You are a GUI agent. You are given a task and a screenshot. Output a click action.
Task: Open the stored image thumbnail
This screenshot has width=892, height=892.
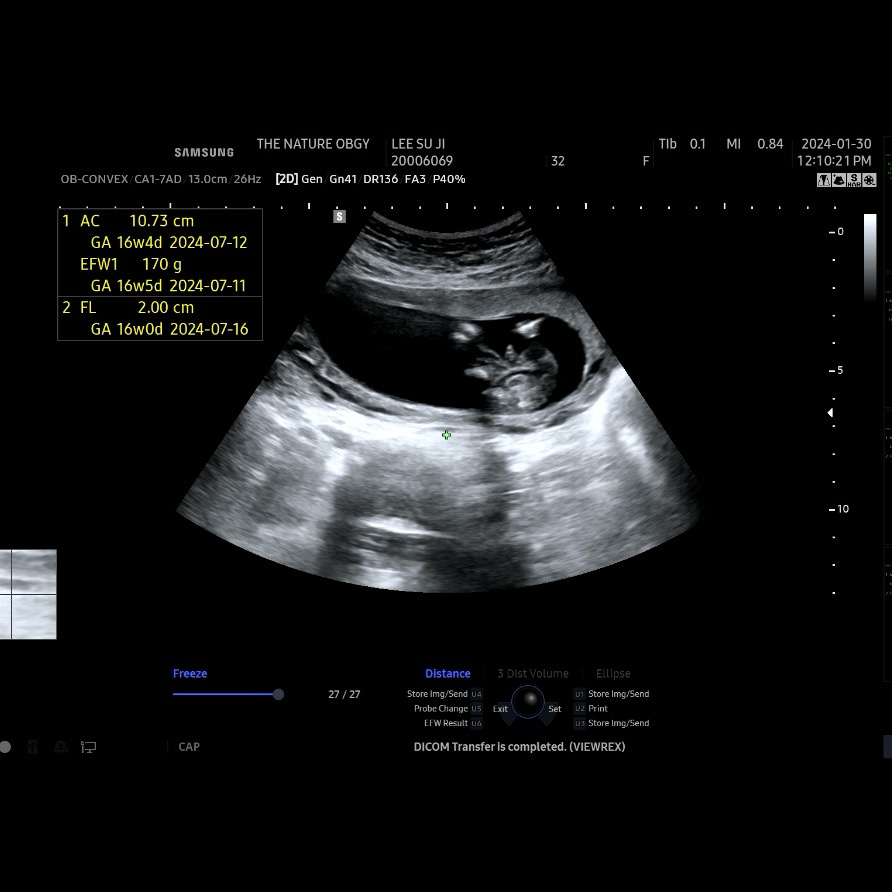coord(28,594)
